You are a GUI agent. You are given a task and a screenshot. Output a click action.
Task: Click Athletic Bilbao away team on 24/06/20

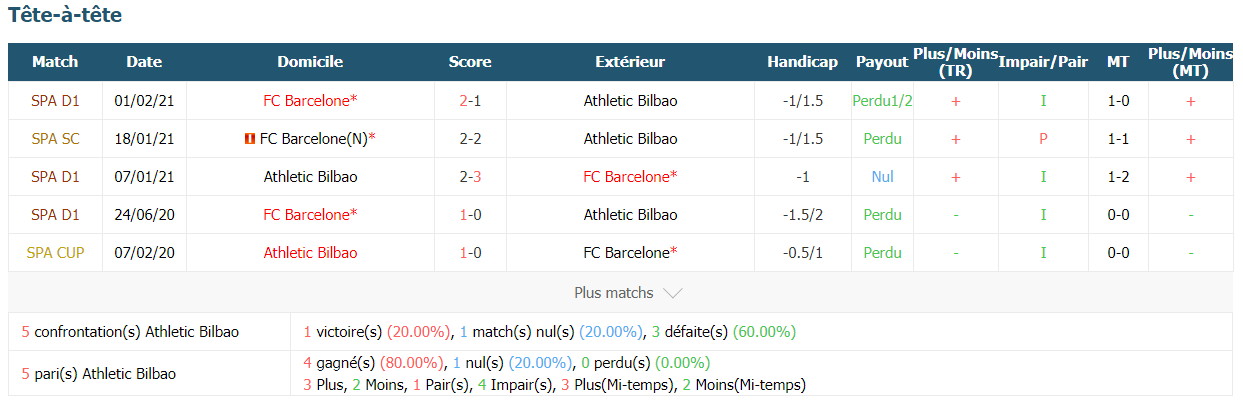pyautogui.click(x=630, y=215)
